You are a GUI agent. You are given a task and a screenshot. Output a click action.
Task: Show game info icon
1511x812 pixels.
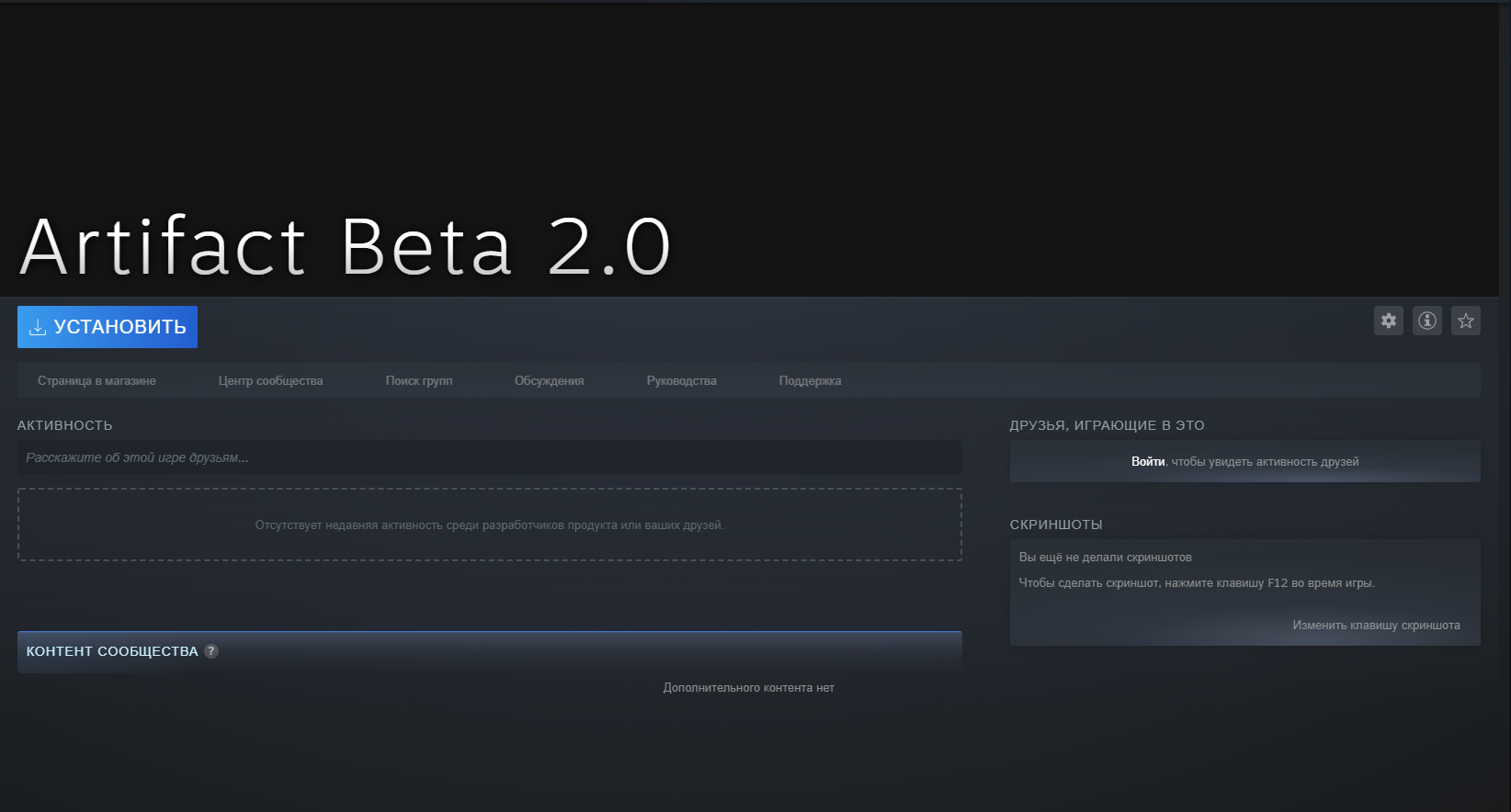click(x=1427, y=321)
